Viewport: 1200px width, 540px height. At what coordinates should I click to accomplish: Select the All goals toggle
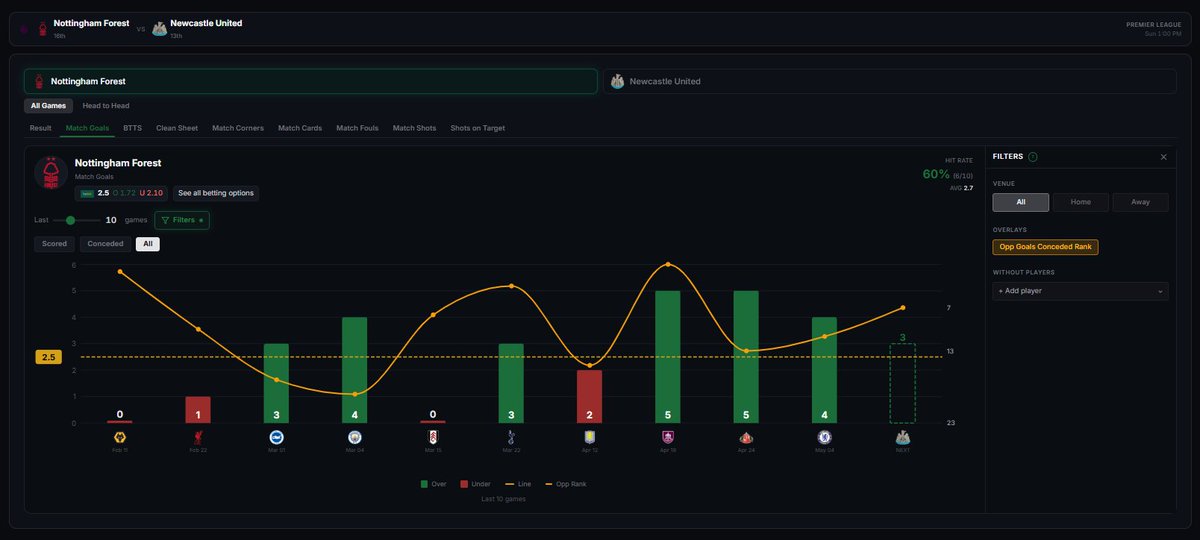[x=148, y=244]
